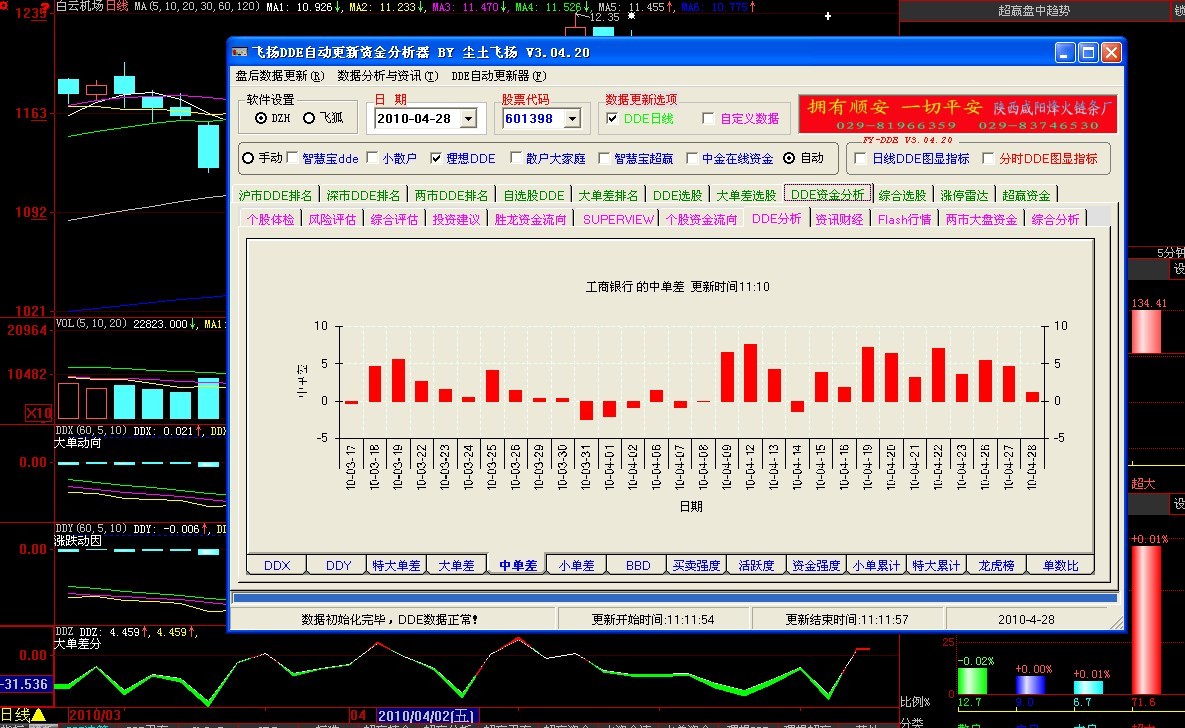This screenshot has height=728, width=1185.
Task: Open the 资讯财经 sub-tab
Action: point(839,219)
